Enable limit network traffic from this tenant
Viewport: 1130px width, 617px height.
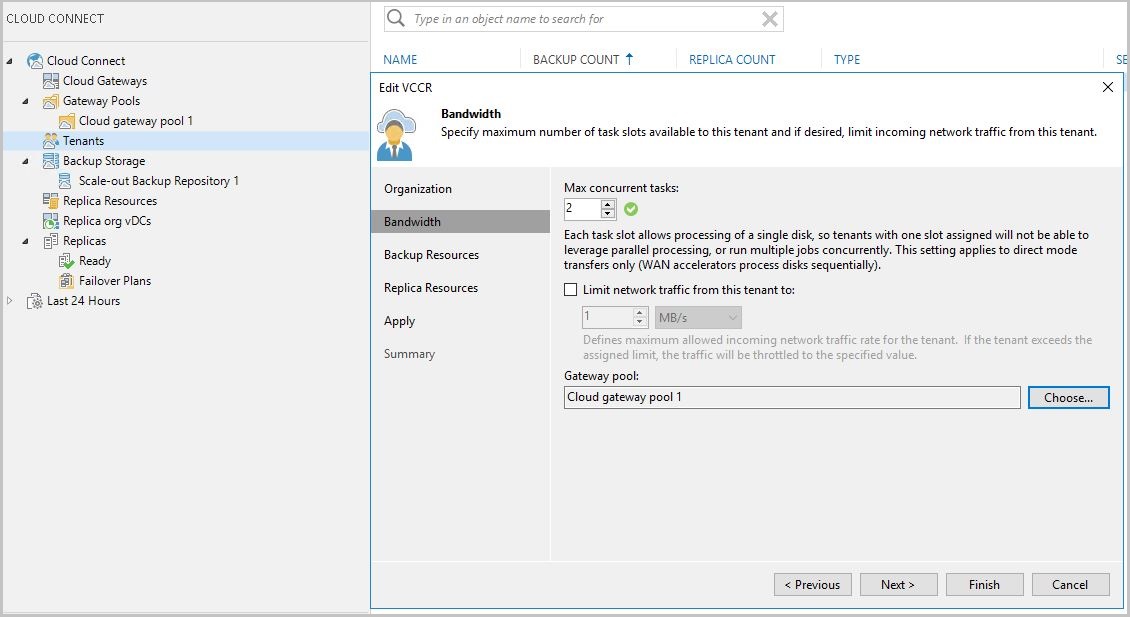click(x=571, y=289)
